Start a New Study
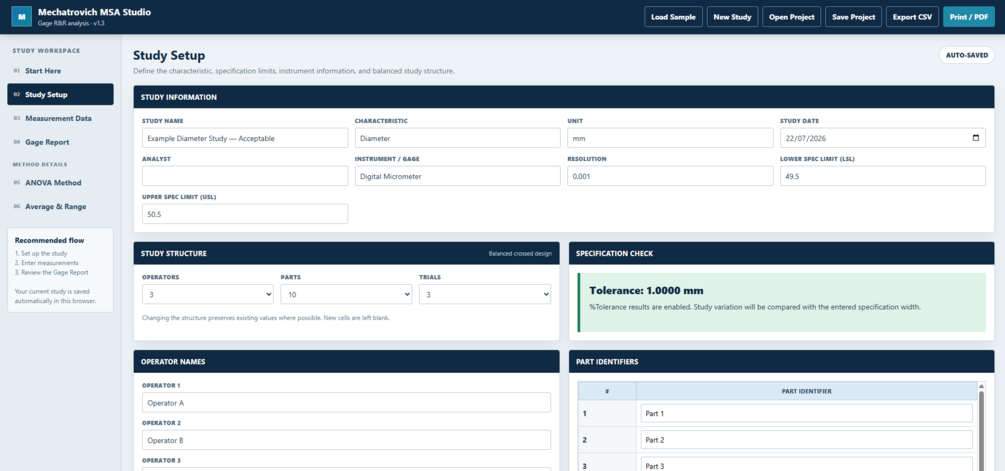Screen dimensions: 1005x471 [x=732, y=17]
